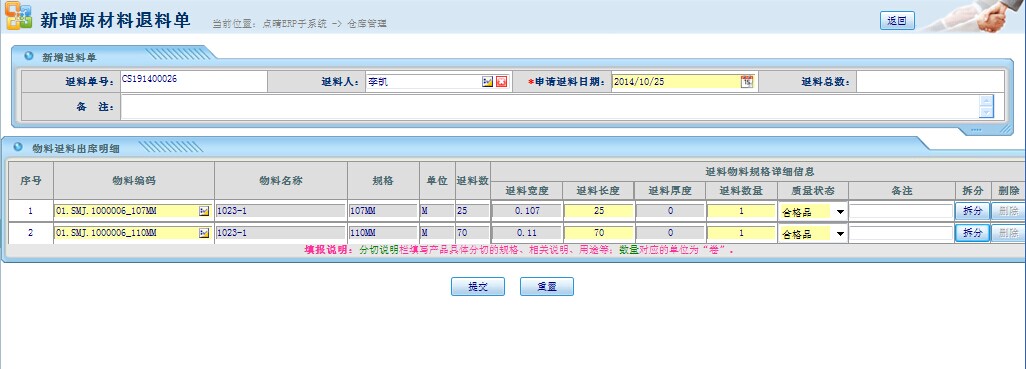Screen dimensions: 1026x369
Task: Click the 新增退料单 panel header icon
Action: [29, 56]
